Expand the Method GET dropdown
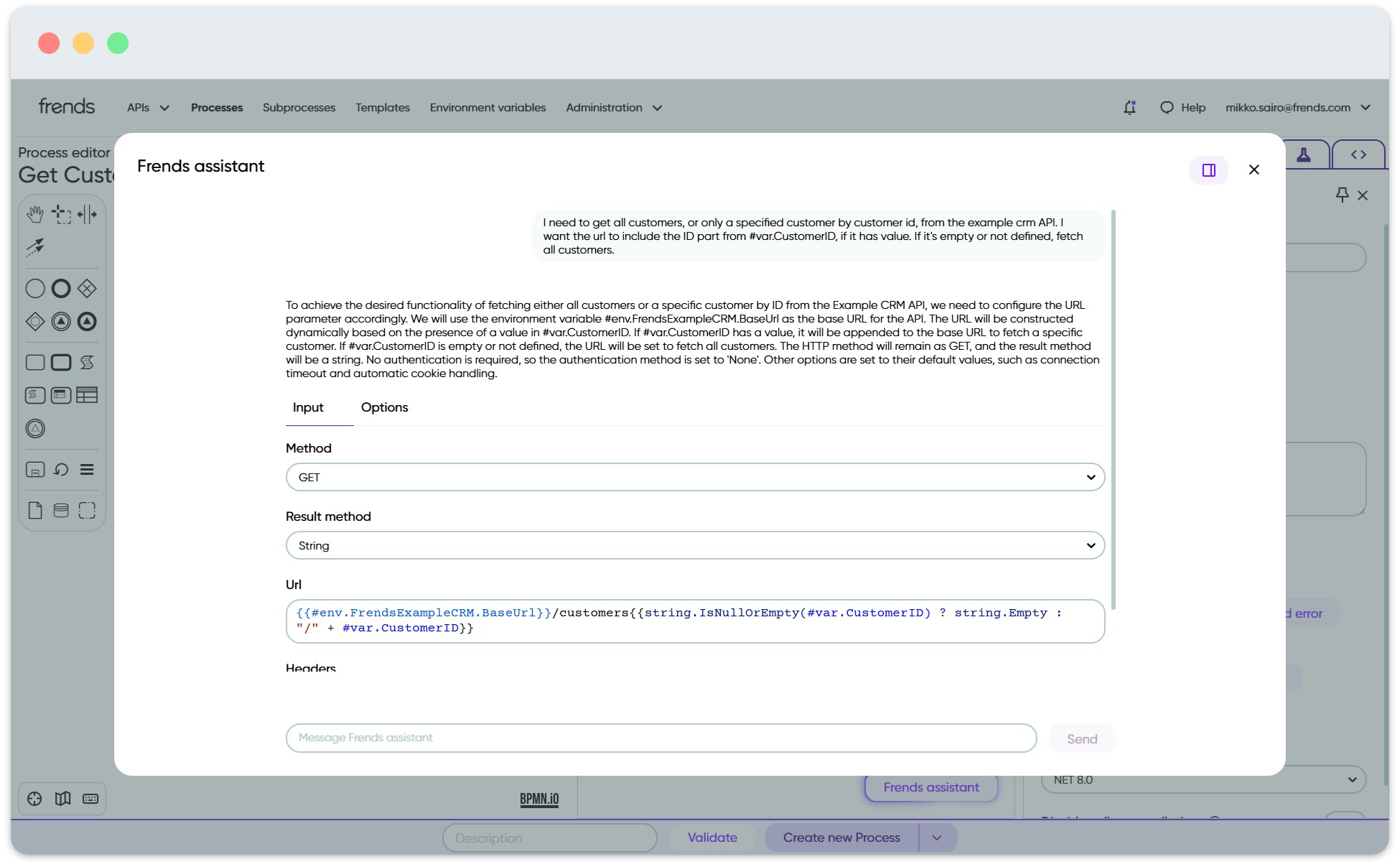1400x862 pixels. [694, 478]
